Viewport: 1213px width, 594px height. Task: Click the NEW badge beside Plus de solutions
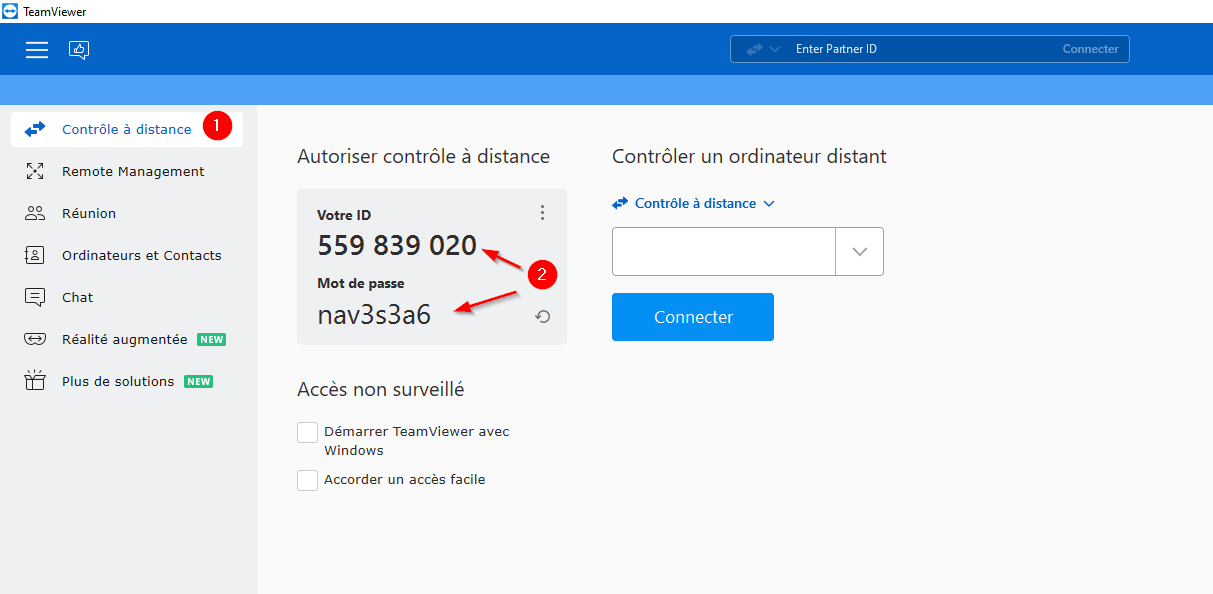[x=198, y=382]
